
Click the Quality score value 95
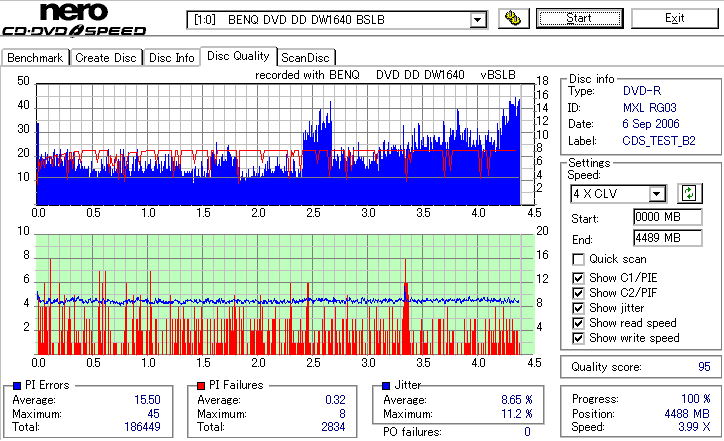coord(704,367)
